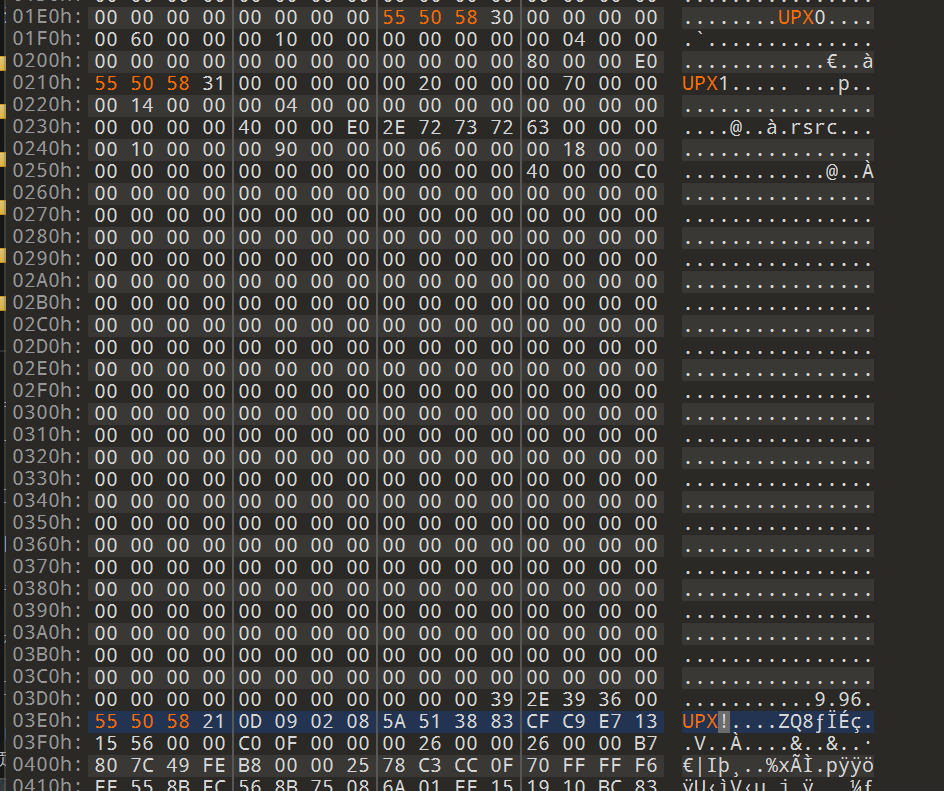
Task: Click byte 13 in row 03E0h
Action: tap(645, 721)
